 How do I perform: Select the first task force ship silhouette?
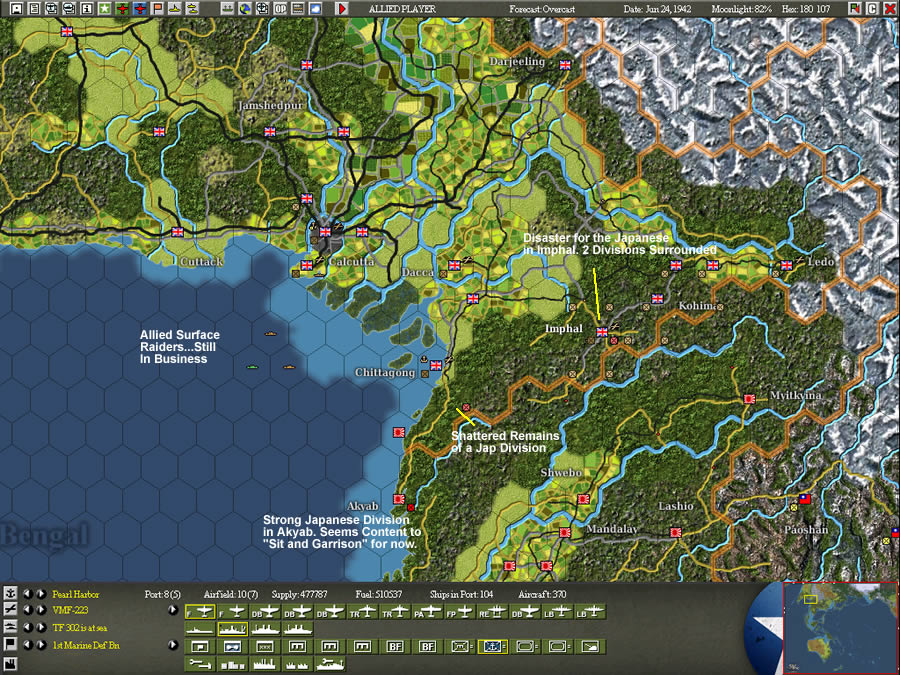coord(200,629)
